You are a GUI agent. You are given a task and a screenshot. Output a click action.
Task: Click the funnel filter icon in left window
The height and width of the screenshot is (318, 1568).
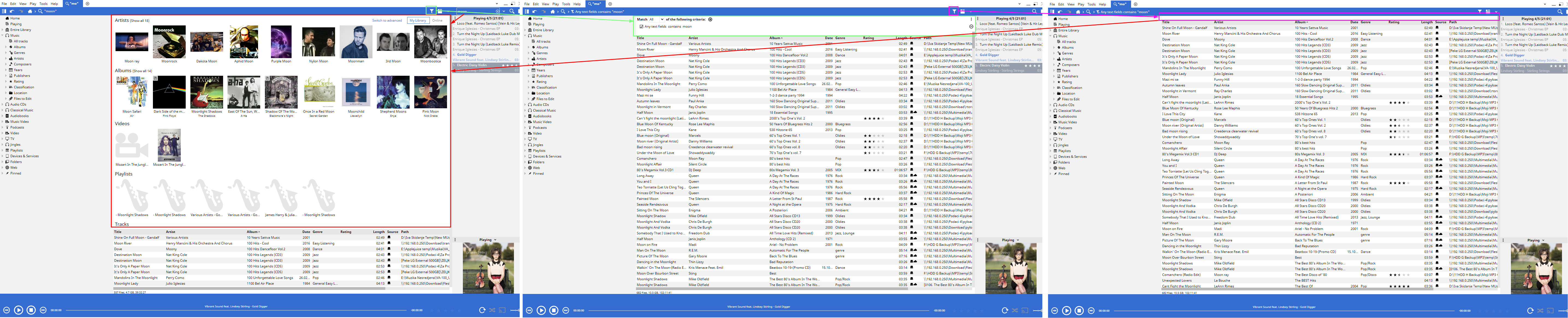(x=431, y=11)
